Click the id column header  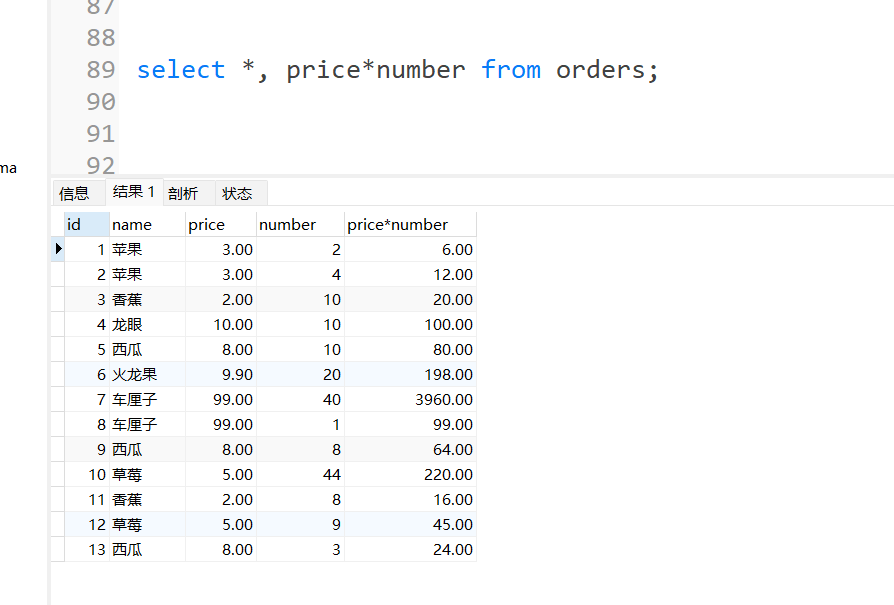tap(85, 225)
